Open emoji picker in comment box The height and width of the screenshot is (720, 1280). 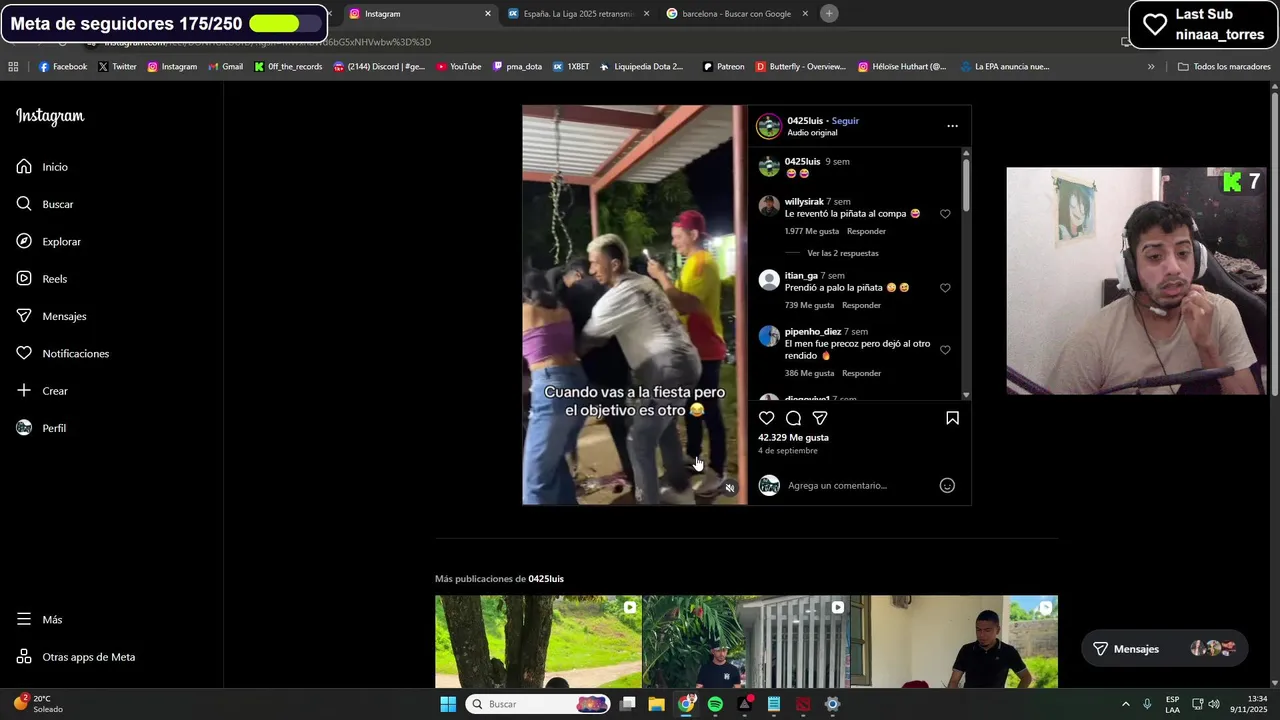[947, 485]
